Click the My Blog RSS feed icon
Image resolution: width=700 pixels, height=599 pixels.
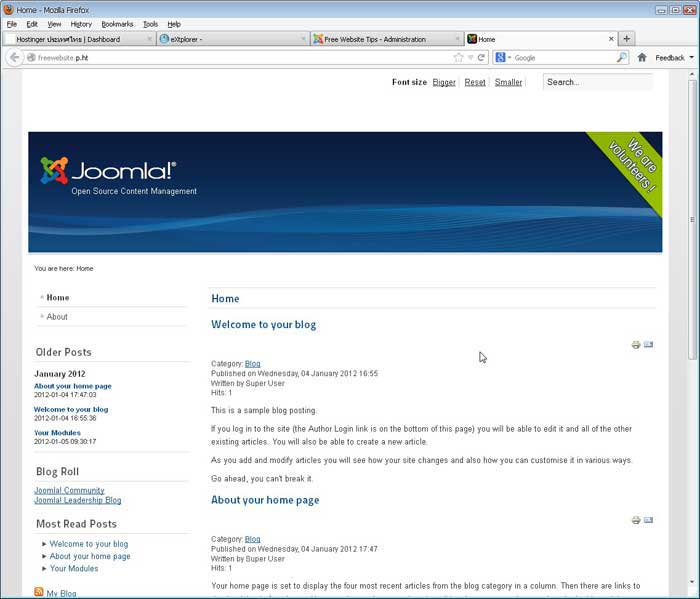pos(39,592)
